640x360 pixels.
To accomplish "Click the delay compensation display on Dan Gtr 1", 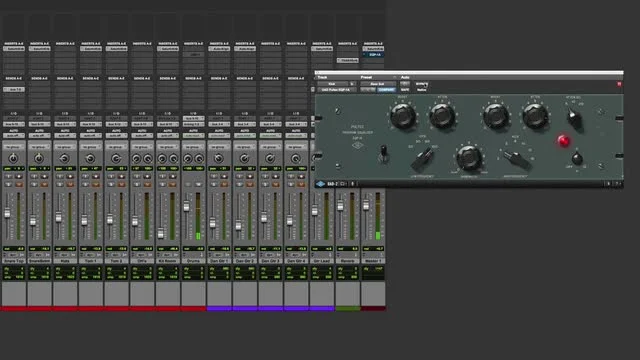I will [219, 273].
